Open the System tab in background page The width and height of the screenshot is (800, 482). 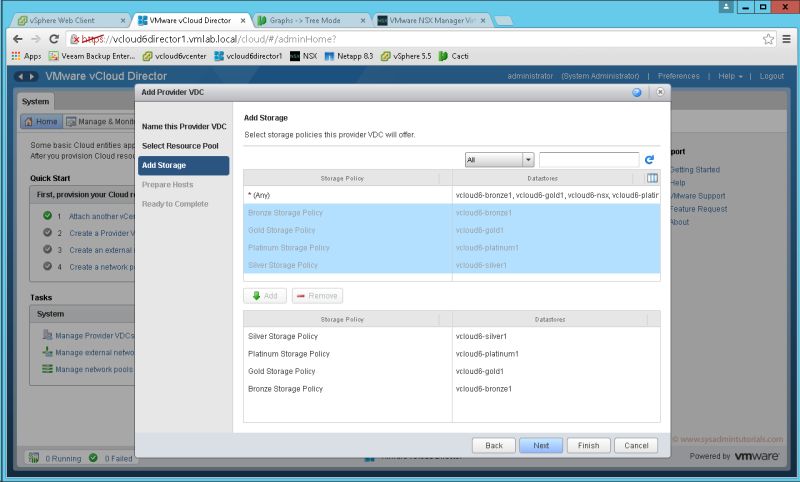35,102
